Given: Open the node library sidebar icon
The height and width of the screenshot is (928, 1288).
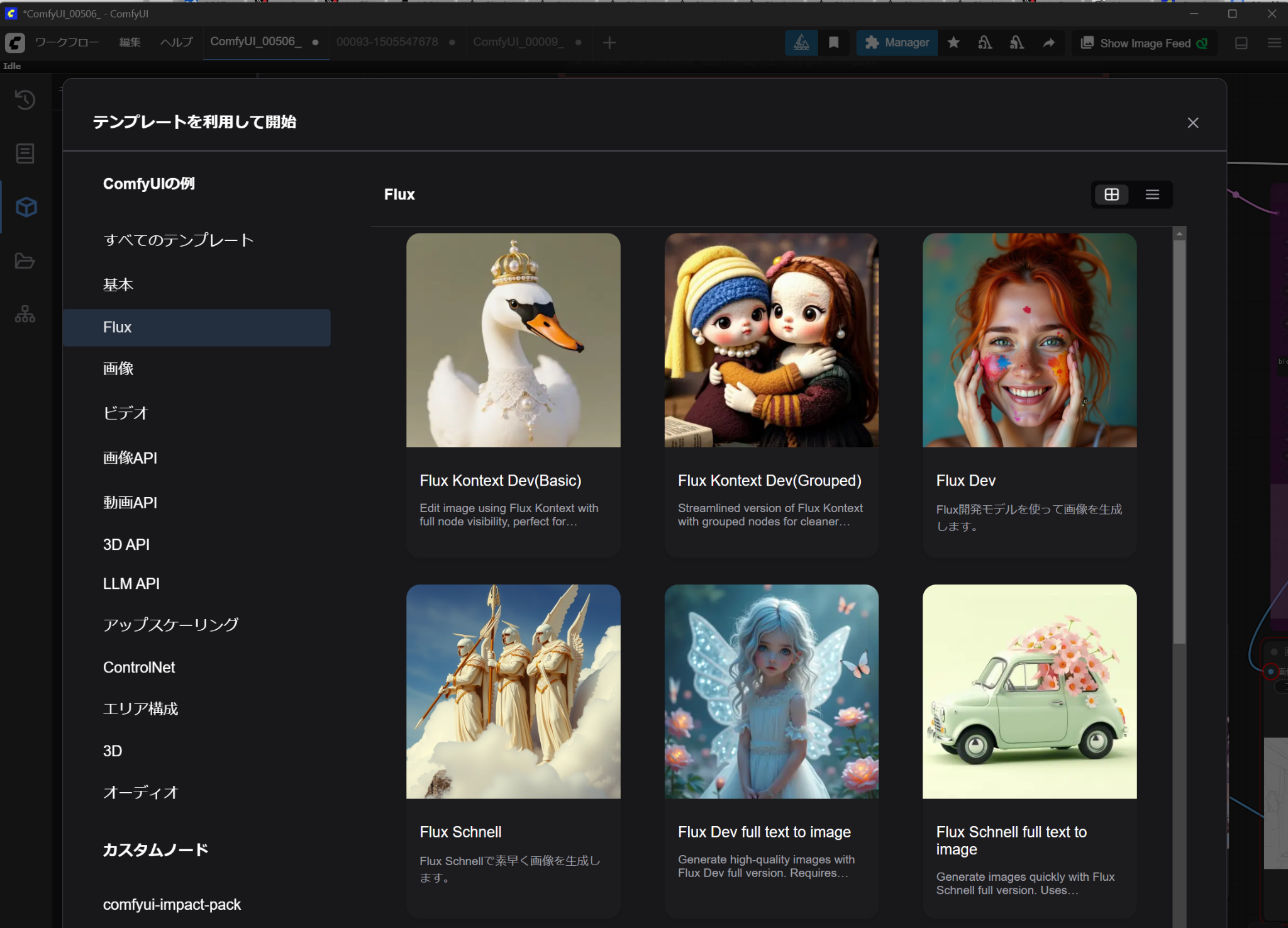Looking at the screenshot, I should click(25, 153).
